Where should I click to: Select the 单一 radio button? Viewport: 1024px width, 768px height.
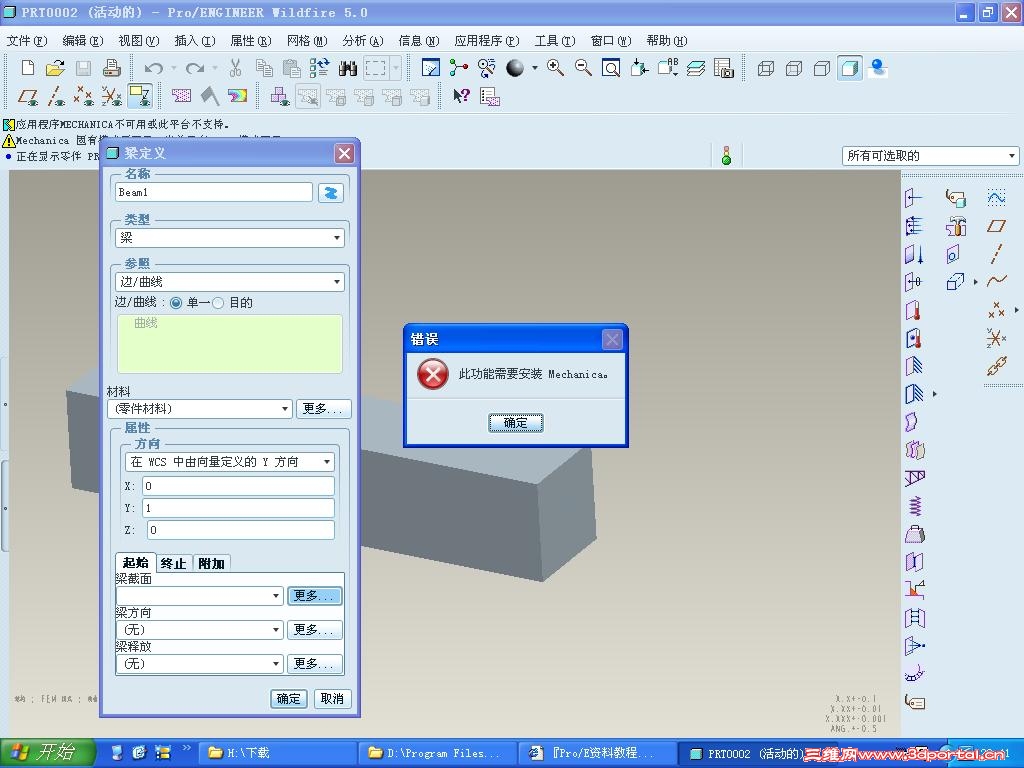176,303
